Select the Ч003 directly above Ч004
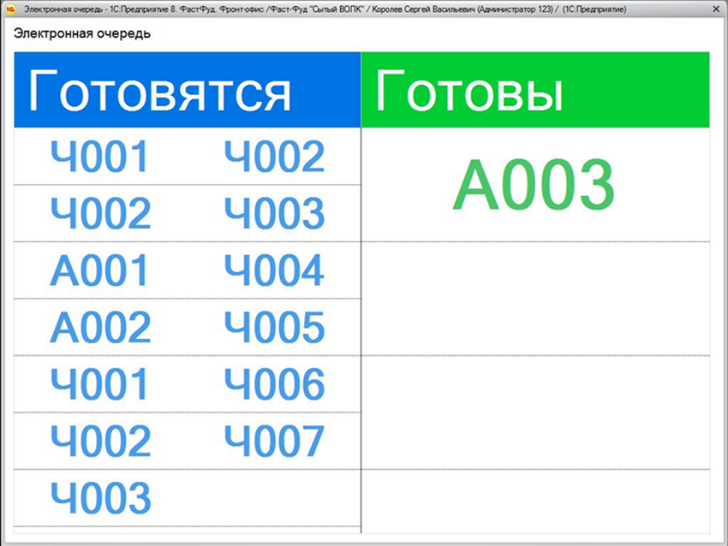 click(x=274, y=214)
